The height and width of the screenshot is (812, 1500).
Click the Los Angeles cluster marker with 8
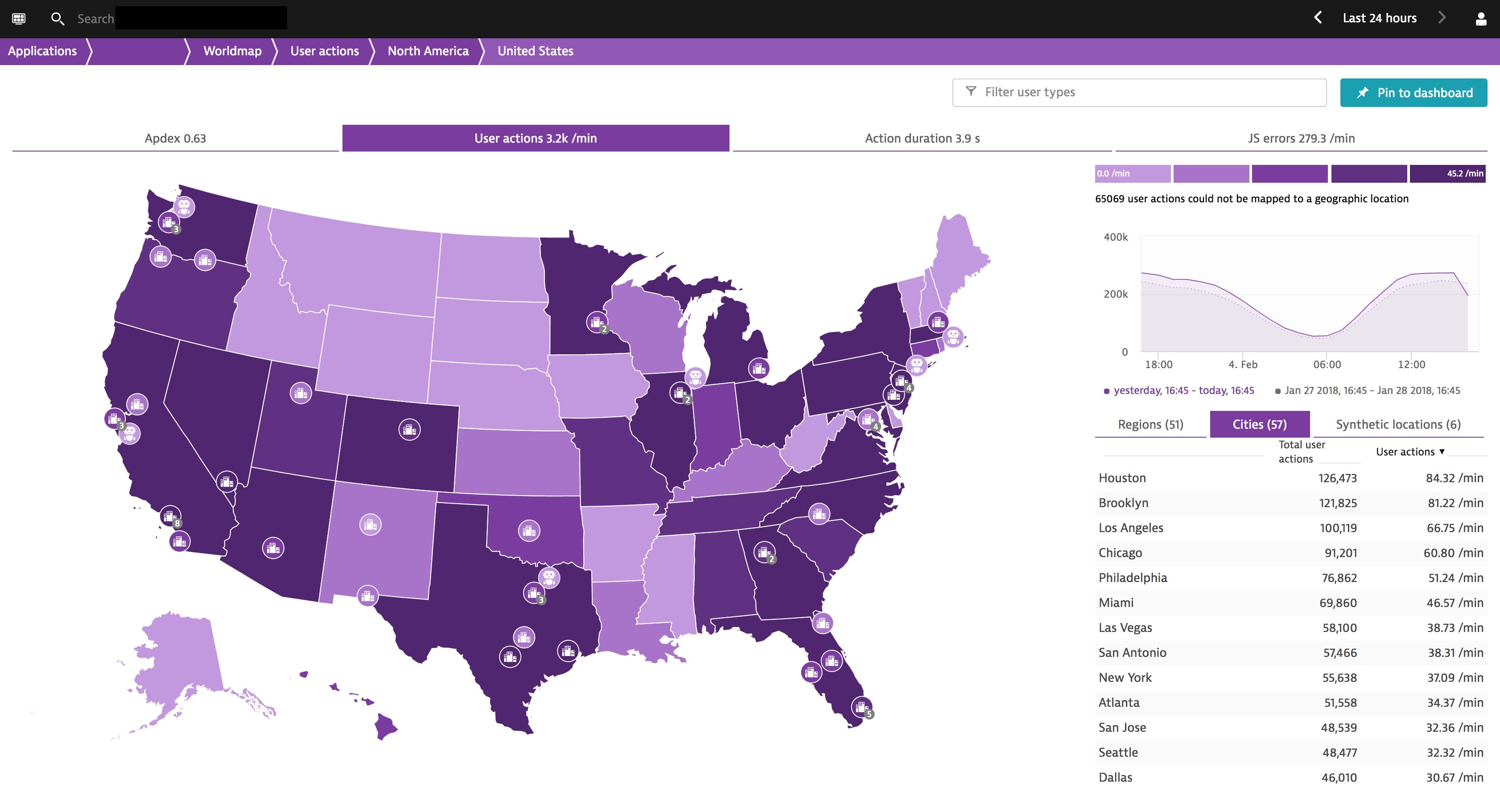click(171, 517)
